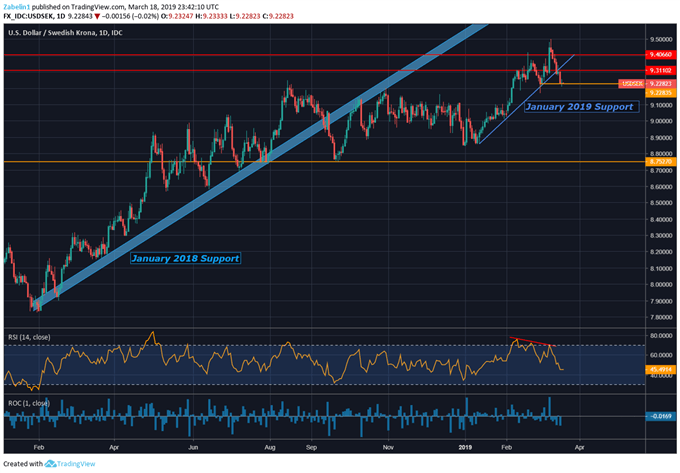The width and height of the screenshot is (680, 473).
Task: Click the close price value C:9.22823
Action: 278,16
